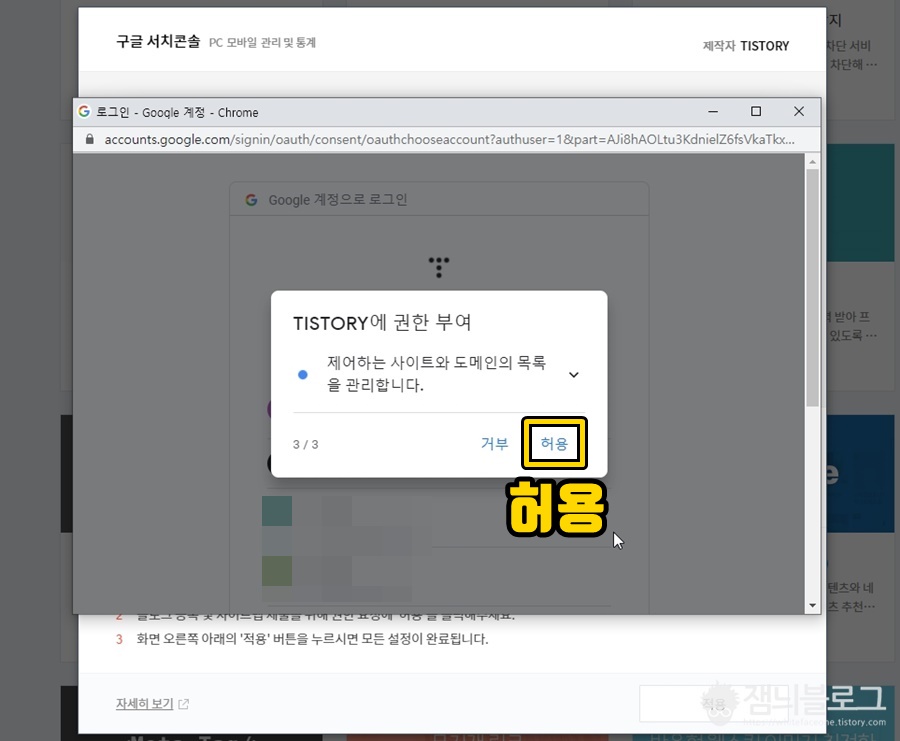Click the TISTORY에 권한 부여 heading
This screenshot has width=900, height=741.
[382, 323]
